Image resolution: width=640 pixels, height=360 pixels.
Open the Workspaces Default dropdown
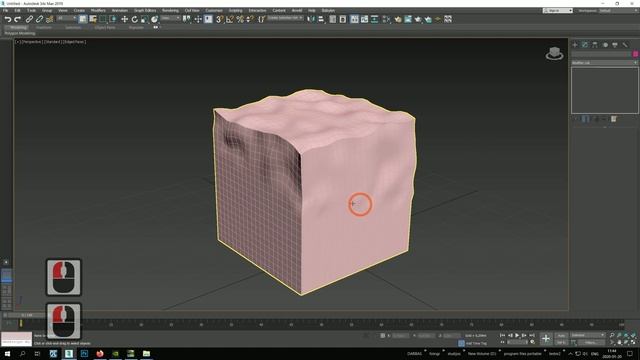click(x=618, y=11)
